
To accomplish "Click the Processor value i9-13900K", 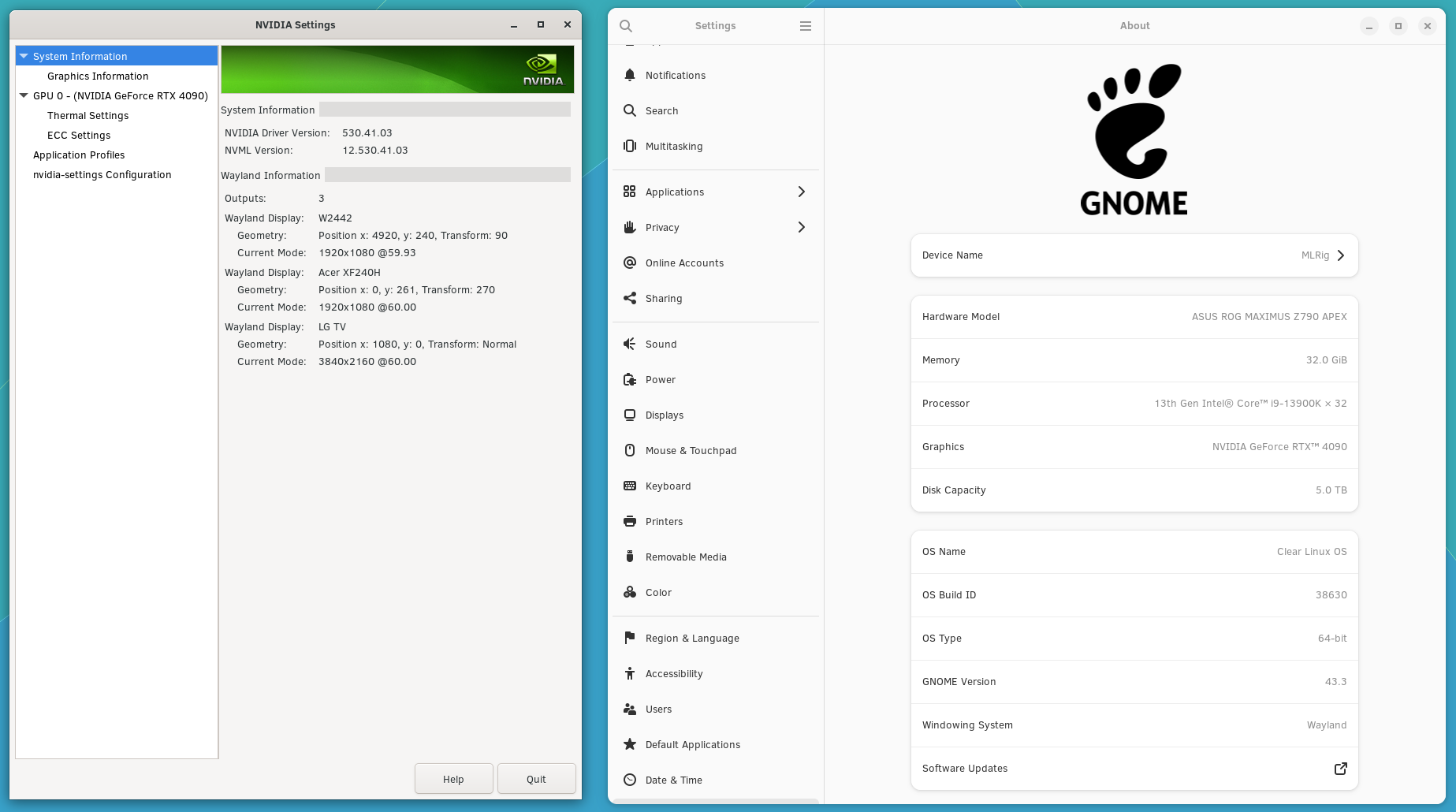I will pos(1251,404).
